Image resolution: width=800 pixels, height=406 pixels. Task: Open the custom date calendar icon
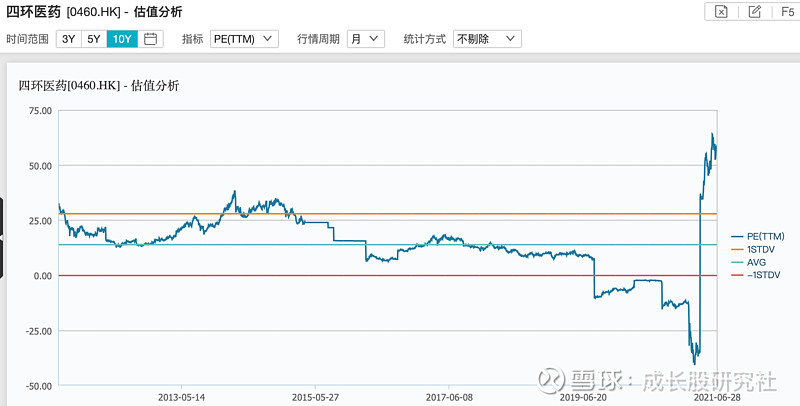pyautogui.click(x=151, y=39)
